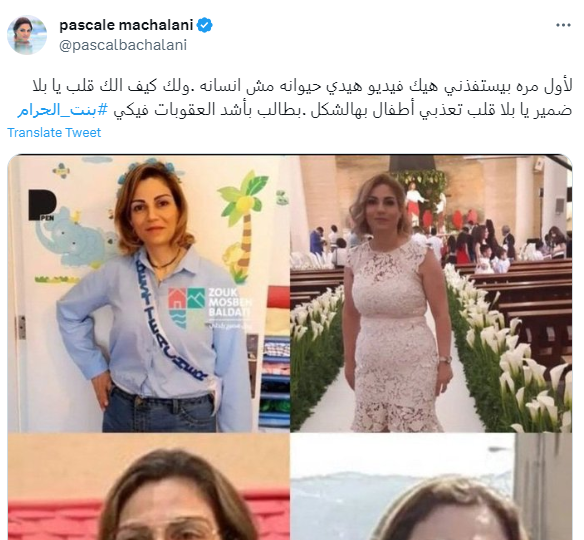Translate the tweet with Translate Tweet
Viewport: 584px width, 540px height.
pos(54,133)
